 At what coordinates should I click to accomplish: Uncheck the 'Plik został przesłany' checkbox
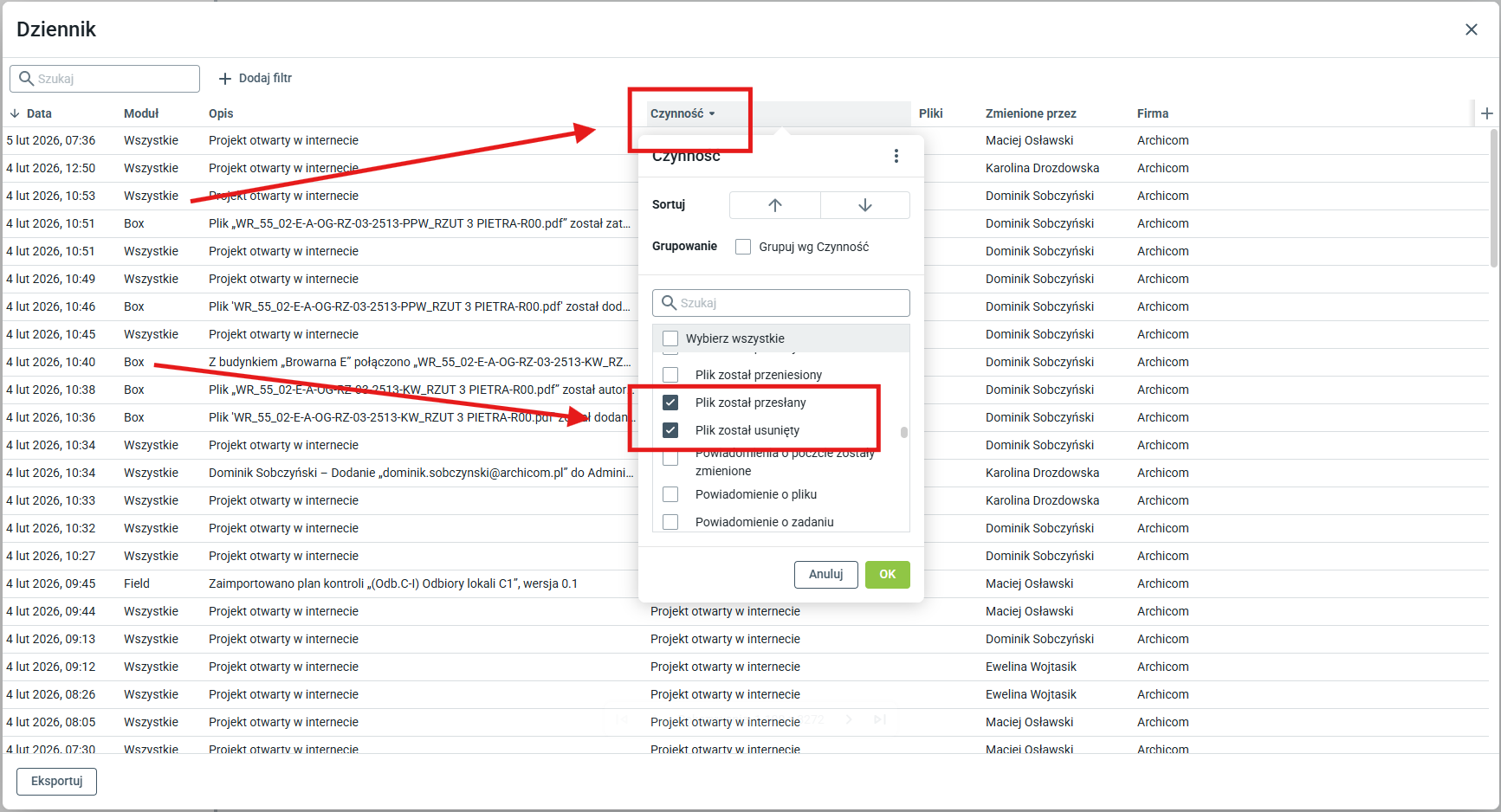pos(670,403)
